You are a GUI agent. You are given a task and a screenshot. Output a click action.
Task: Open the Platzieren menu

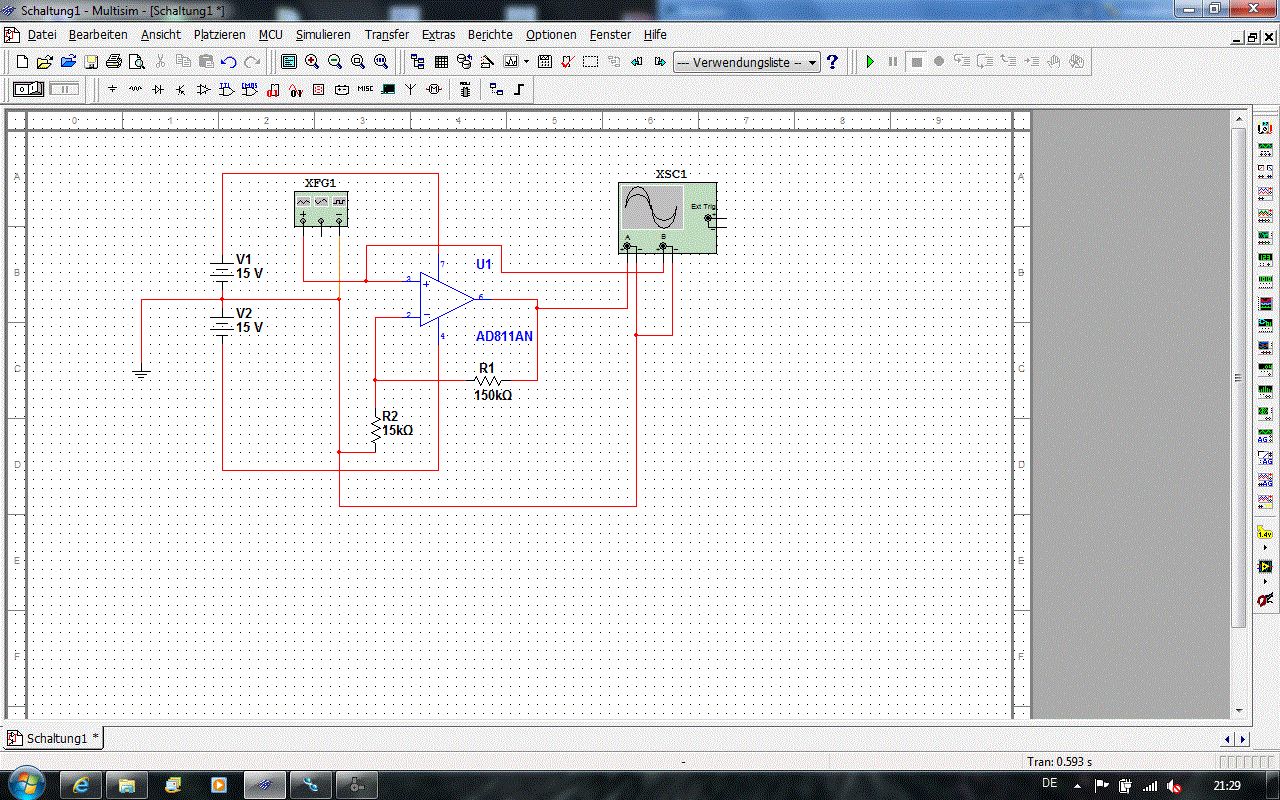[x=219, y=34]
